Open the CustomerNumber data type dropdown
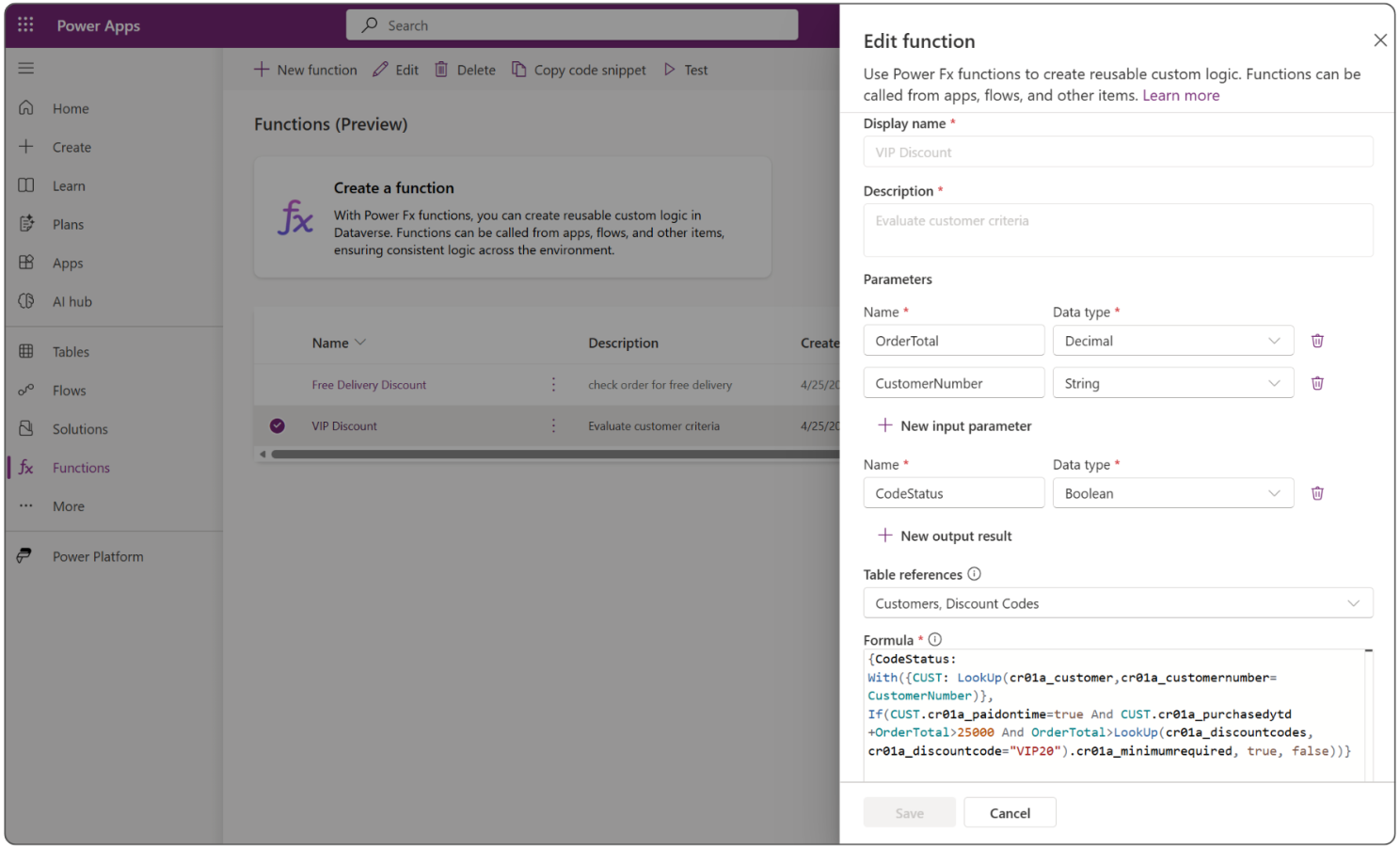Image resolution: width=1400 pixels, height=848 pixels. [1173, 383]
